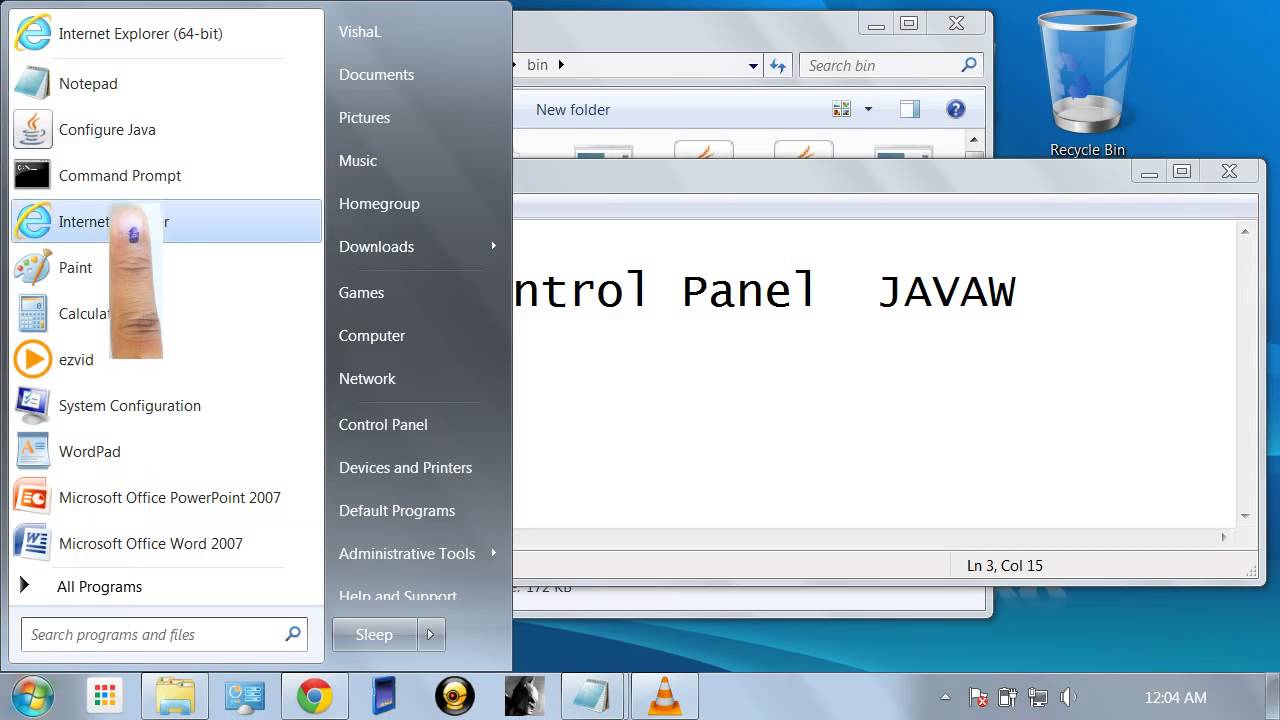This screenshot has width=1280, height=720.
Task: Click 'Ln 3, Col 15' in Notepad status bar
Action: tap(1004, 566)
